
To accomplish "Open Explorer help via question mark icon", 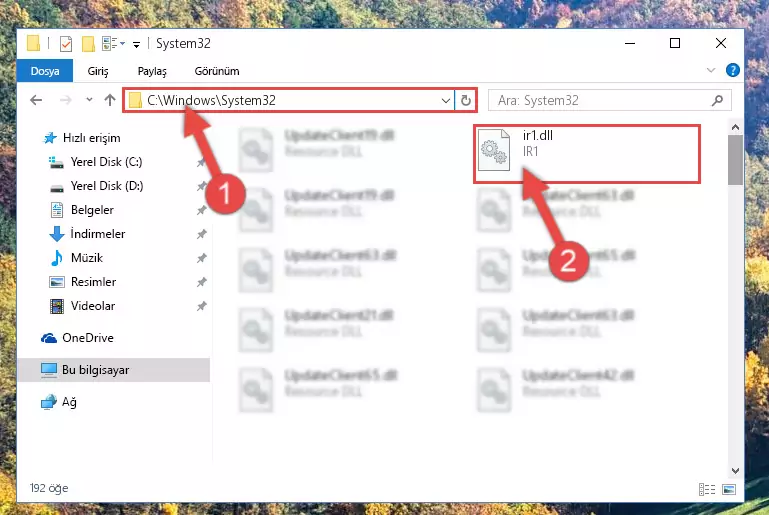I will (732, 71).
